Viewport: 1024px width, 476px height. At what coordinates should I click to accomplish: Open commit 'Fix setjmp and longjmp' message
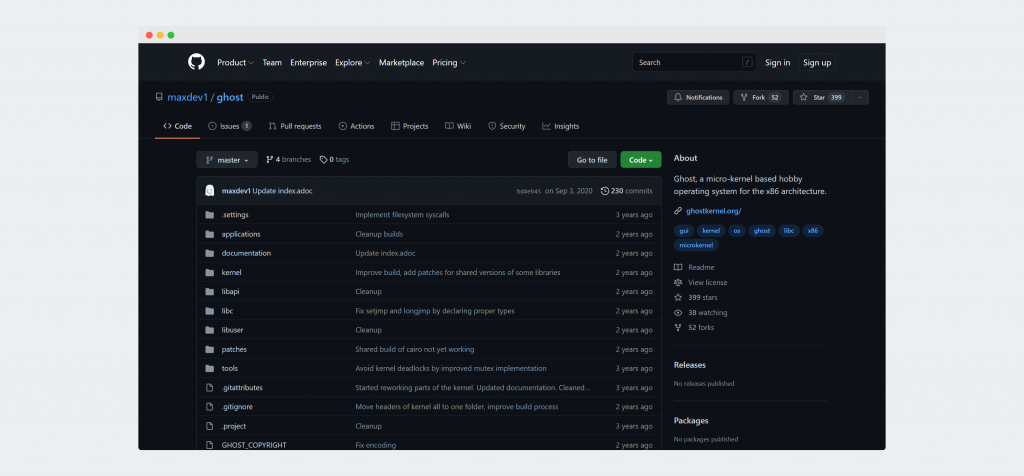point(435,311)
